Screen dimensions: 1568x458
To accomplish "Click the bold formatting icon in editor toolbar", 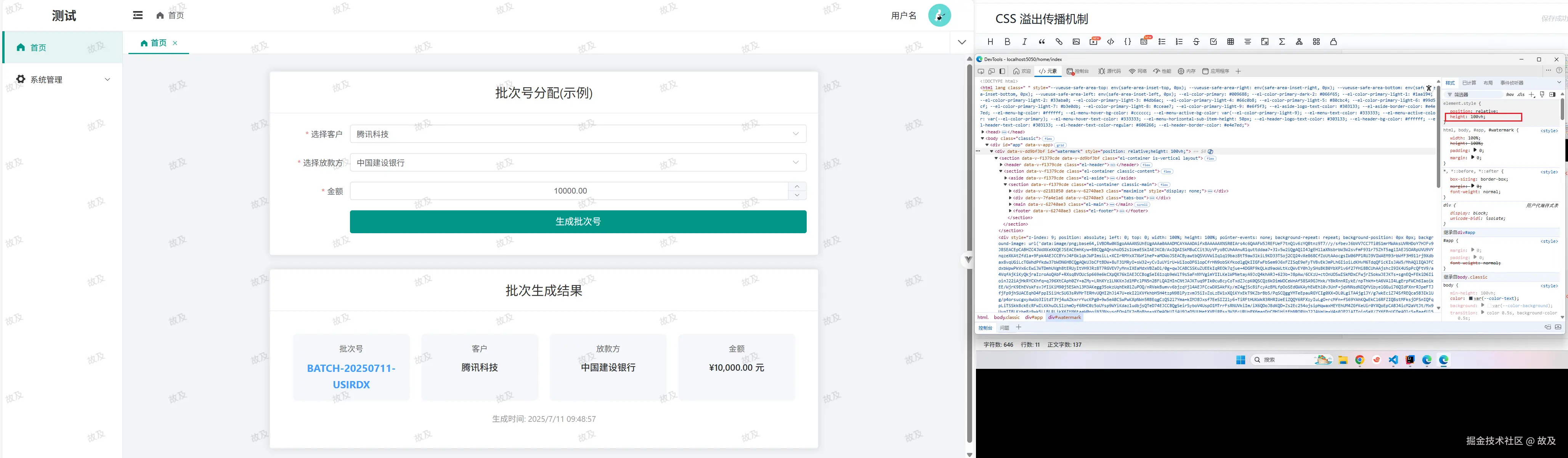I will point(1007,42).
